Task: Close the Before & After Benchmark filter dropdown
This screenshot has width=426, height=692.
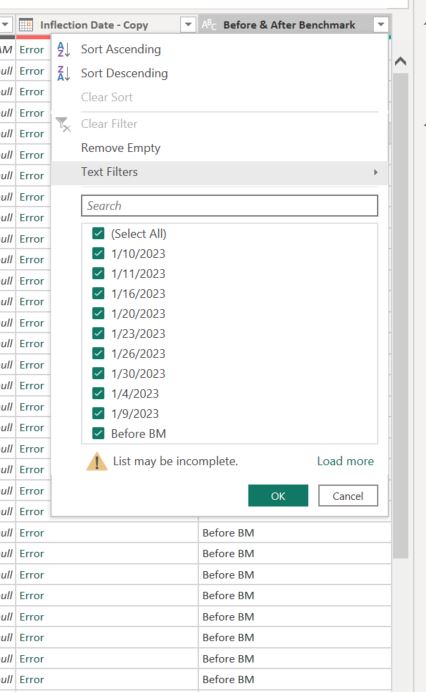Action: pos(381,25)
